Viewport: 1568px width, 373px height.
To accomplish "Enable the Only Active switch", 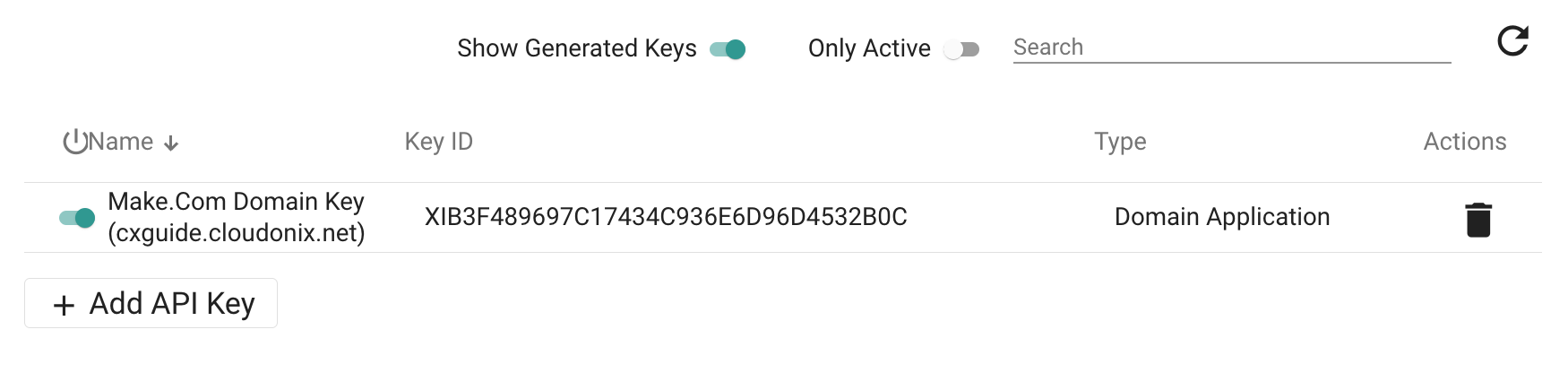I will pyautogui.click(x=961, y=49).
